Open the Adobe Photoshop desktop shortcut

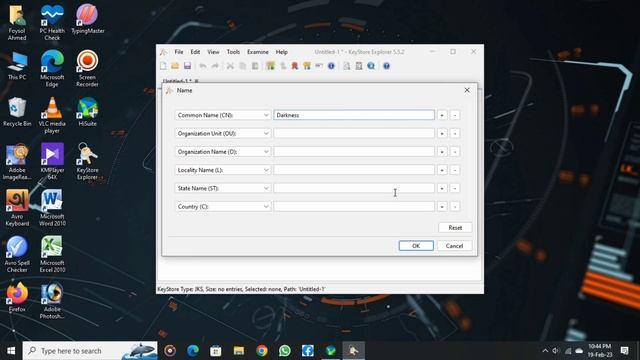[x=52, y=300]
